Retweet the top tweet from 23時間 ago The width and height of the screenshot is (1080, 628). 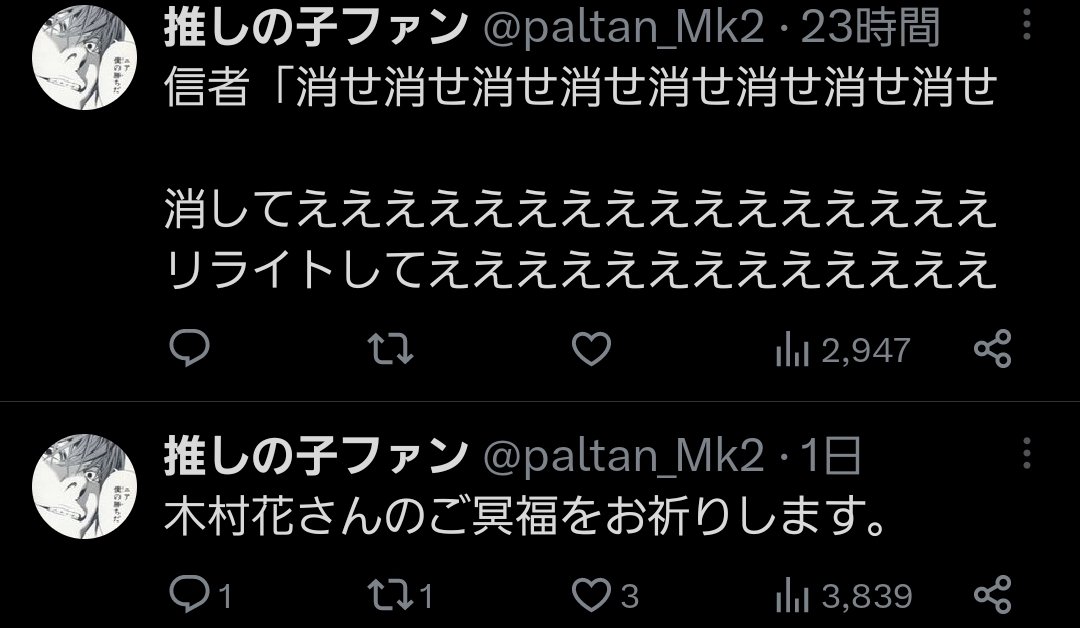tap(391, 348)
